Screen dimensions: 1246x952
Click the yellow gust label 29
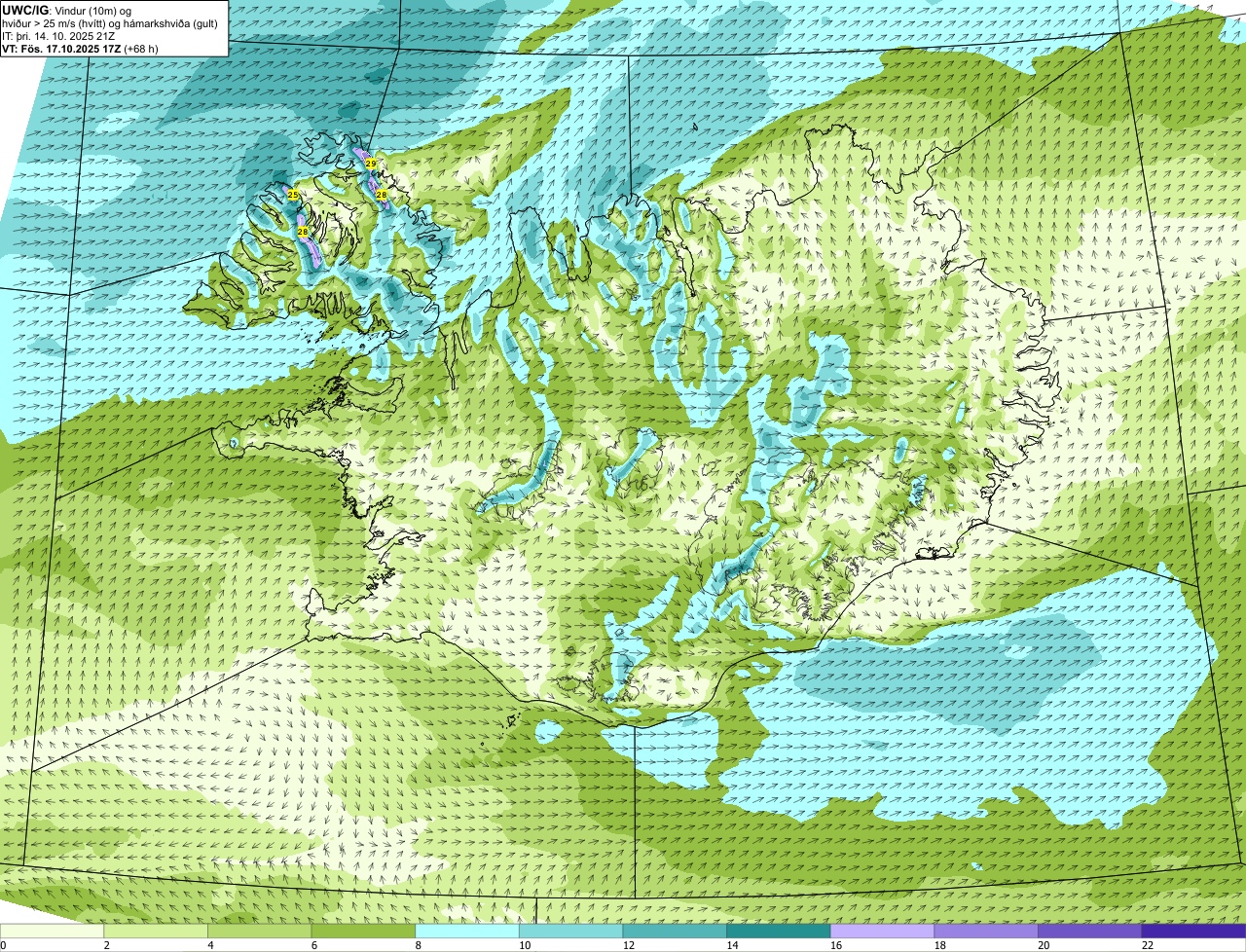(x=371, y=164)
